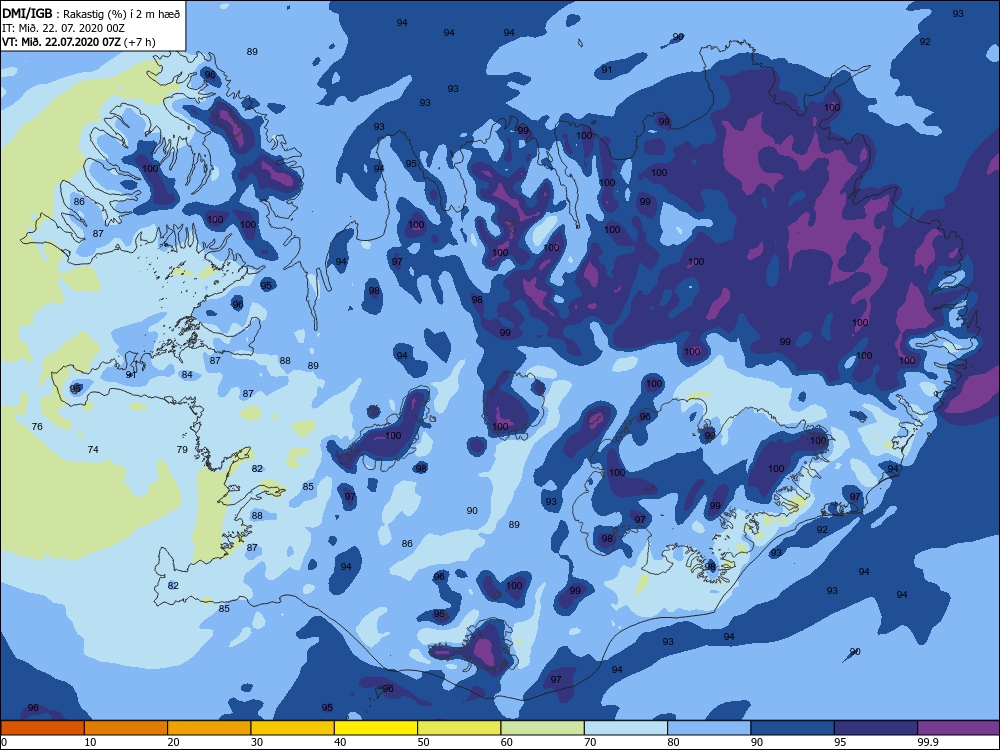Click the humidity value '79' on the map
This screenshot has width=1000, height=750.
coord(182,450)
